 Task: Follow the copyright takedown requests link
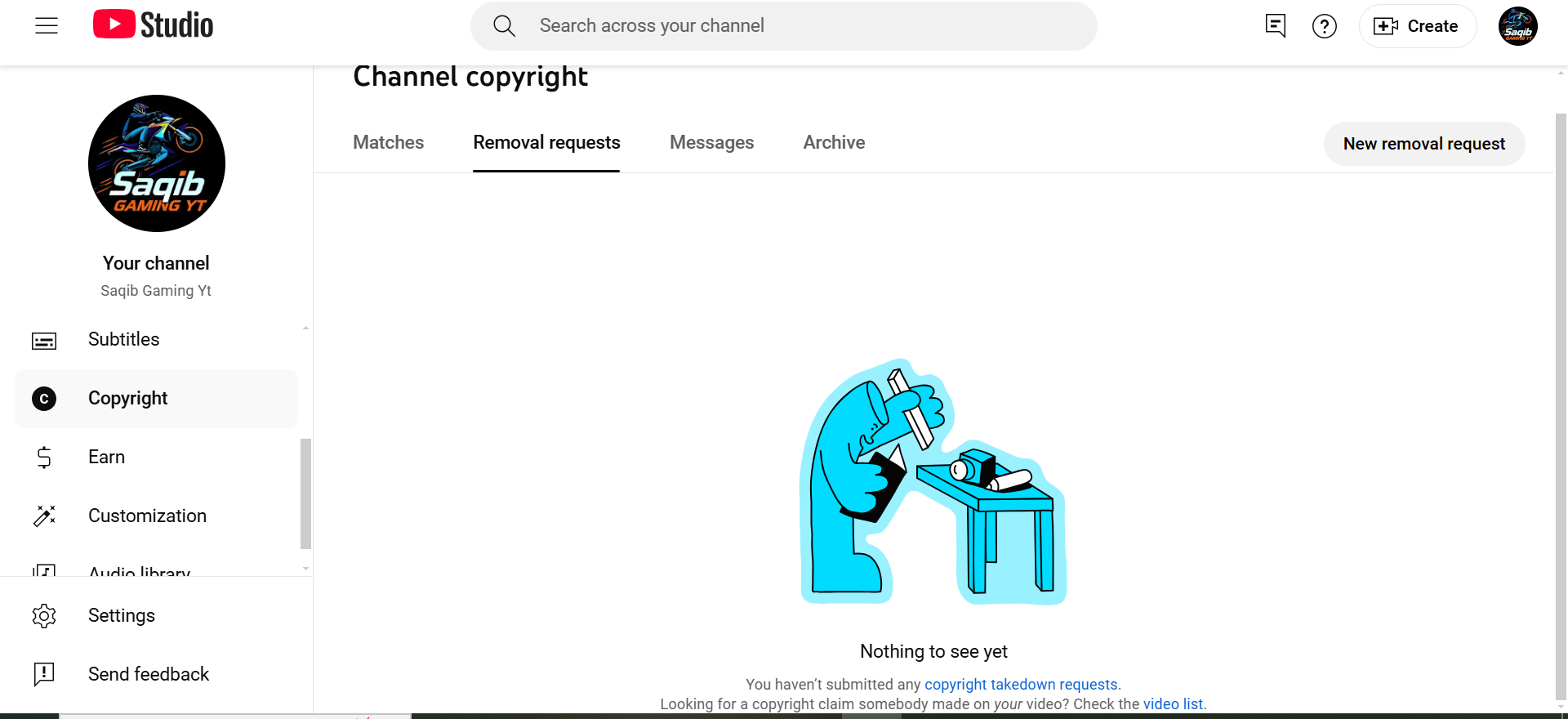(1021, 685)
